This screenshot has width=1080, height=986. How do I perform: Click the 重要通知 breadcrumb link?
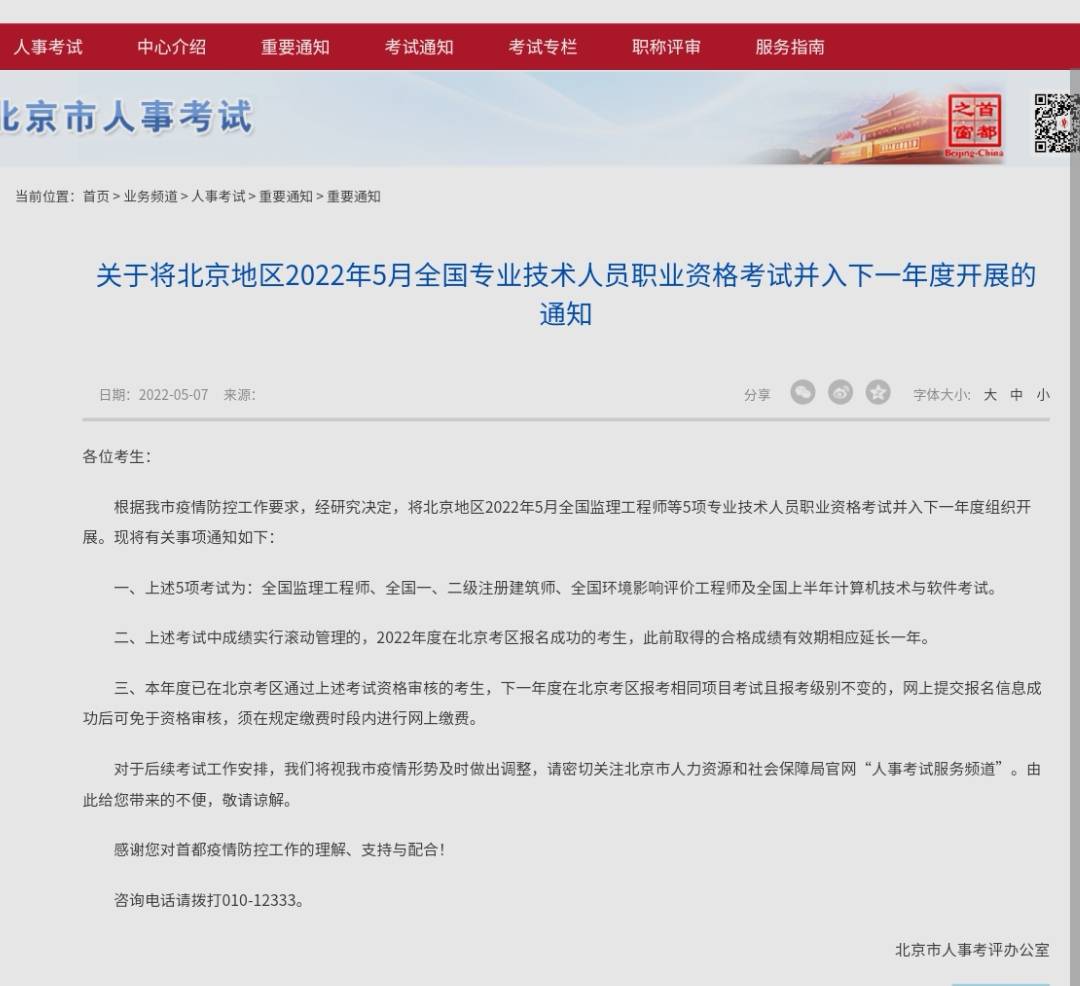[x=285, y=196]
